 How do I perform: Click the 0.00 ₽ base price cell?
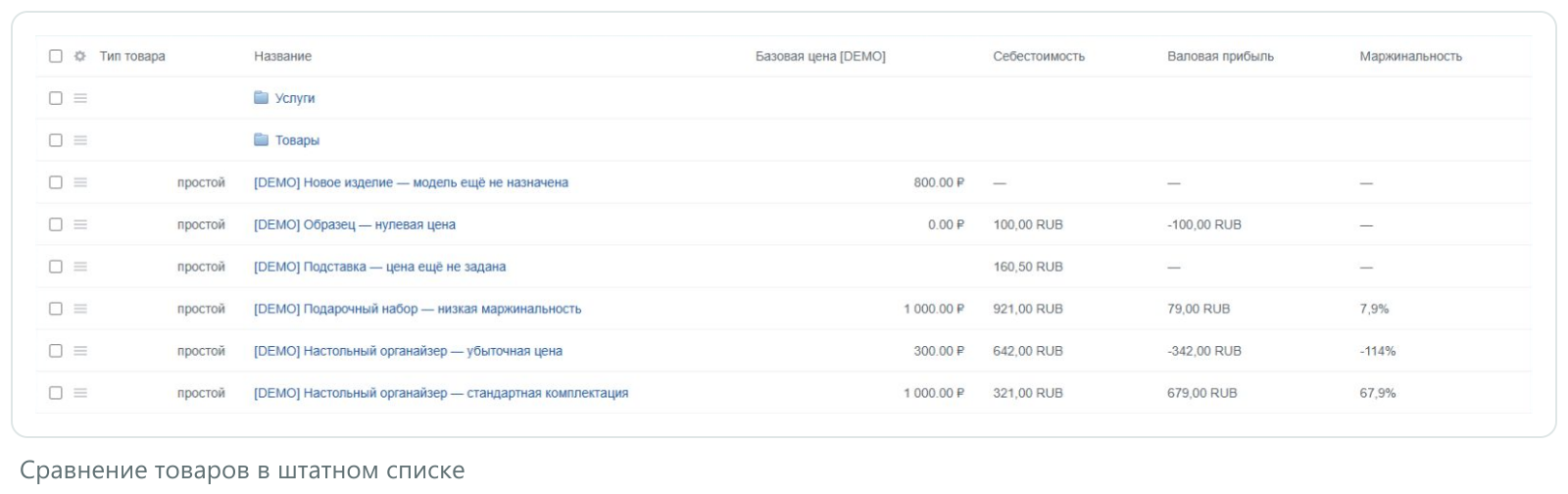[946, 224]
